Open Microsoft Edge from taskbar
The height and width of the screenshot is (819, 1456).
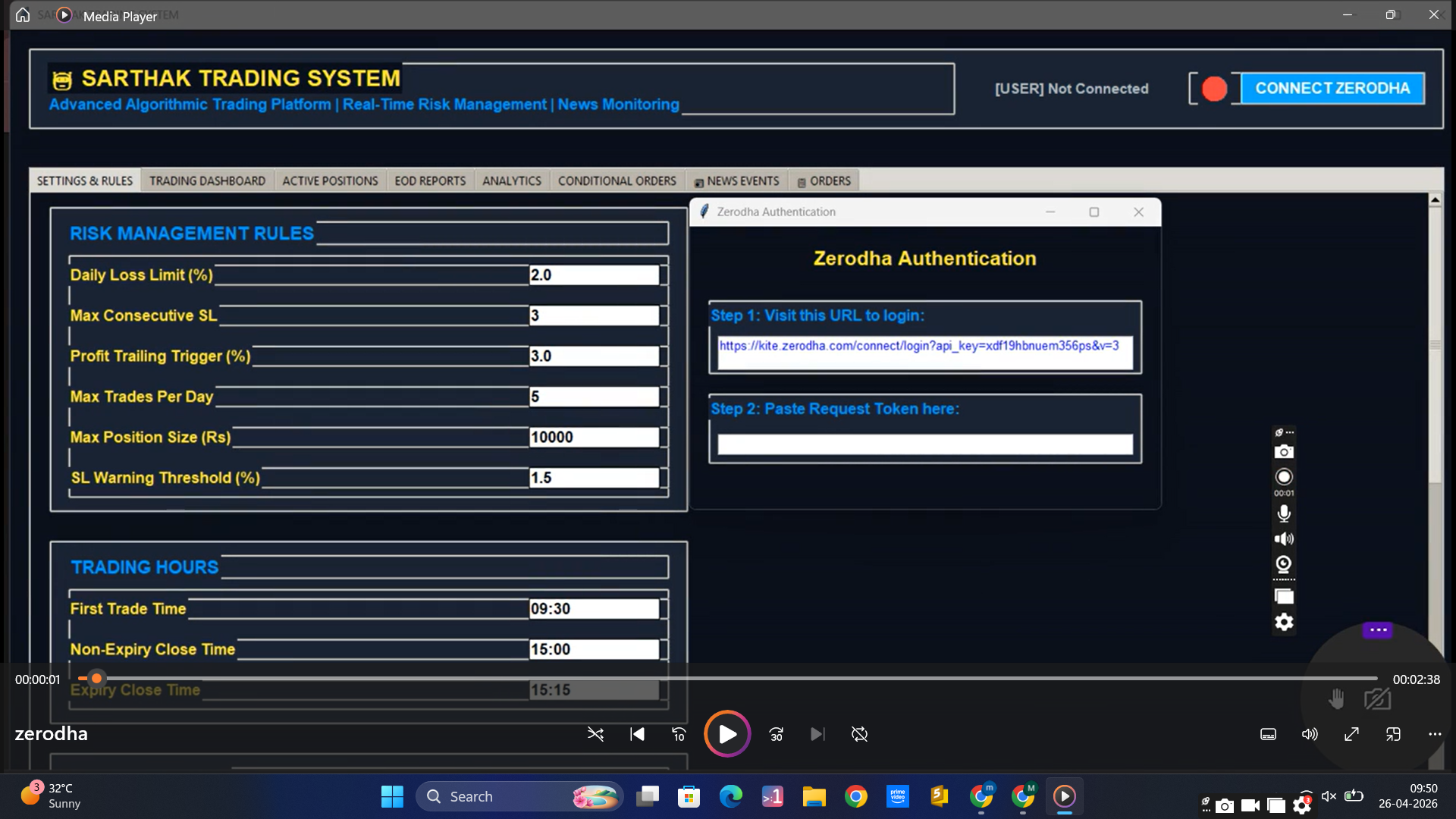(x=731, y=796)
